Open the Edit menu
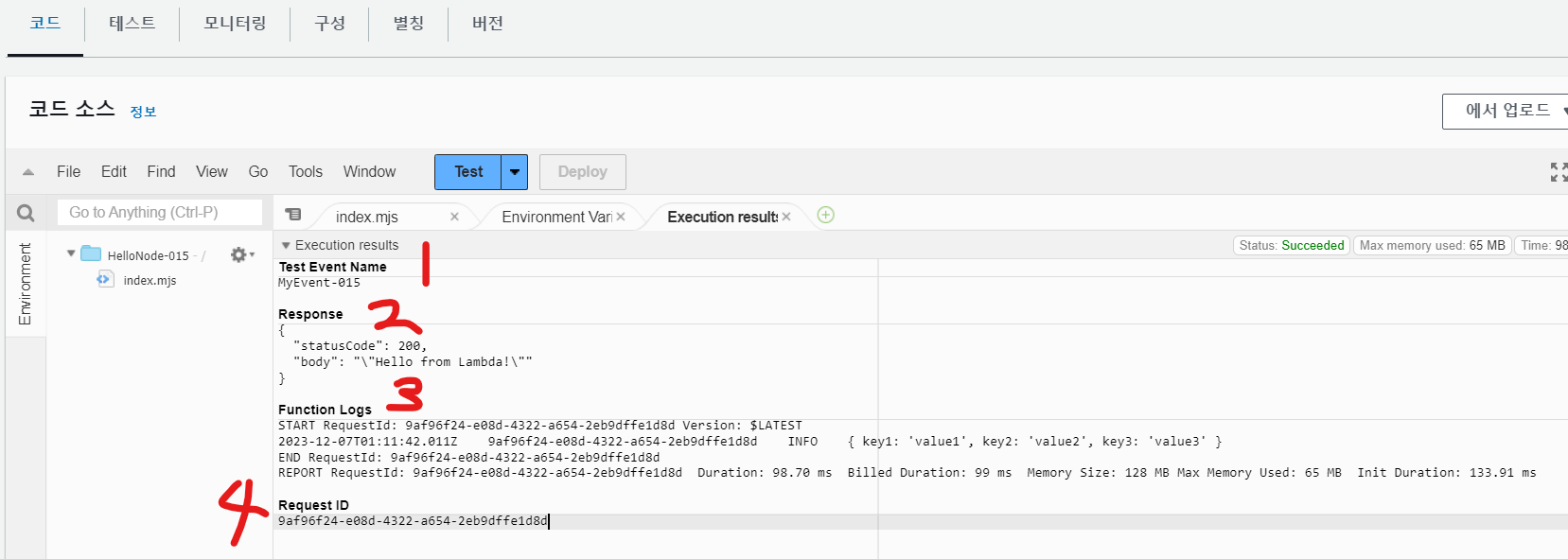The height and width of the screenshot is (559, 1568). pos(114,171)
